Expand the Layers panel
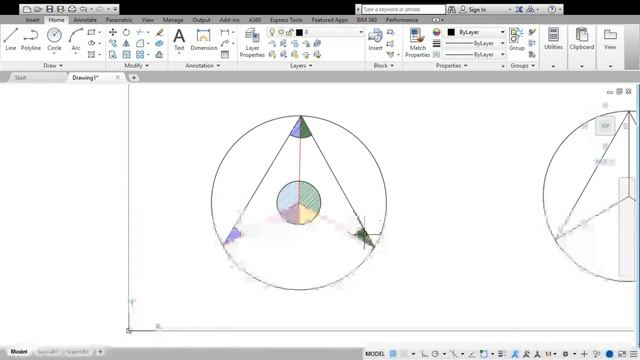Image resolution: width=640 pixels, height=360 pixels. pyautogui.click(x=301, y=66)
